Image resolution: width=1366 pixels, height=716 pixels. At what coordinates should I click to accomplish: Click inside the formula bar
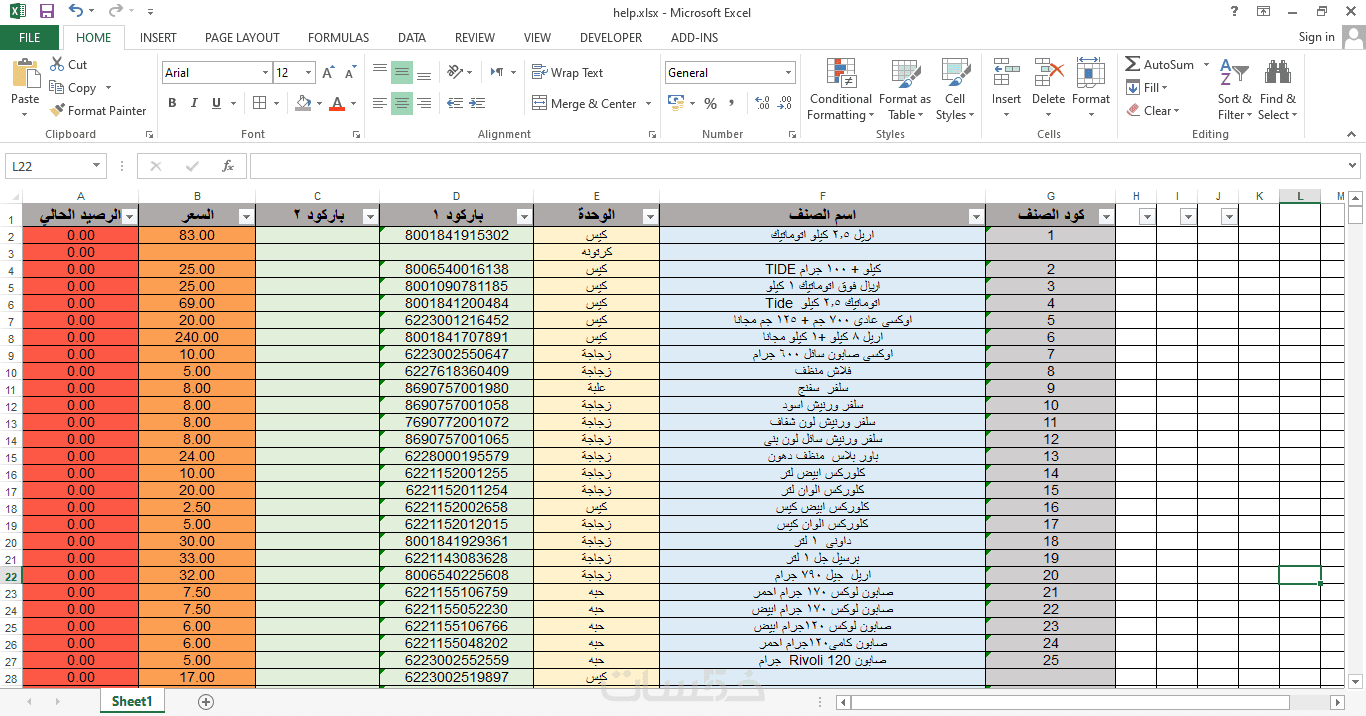point(798,167)
